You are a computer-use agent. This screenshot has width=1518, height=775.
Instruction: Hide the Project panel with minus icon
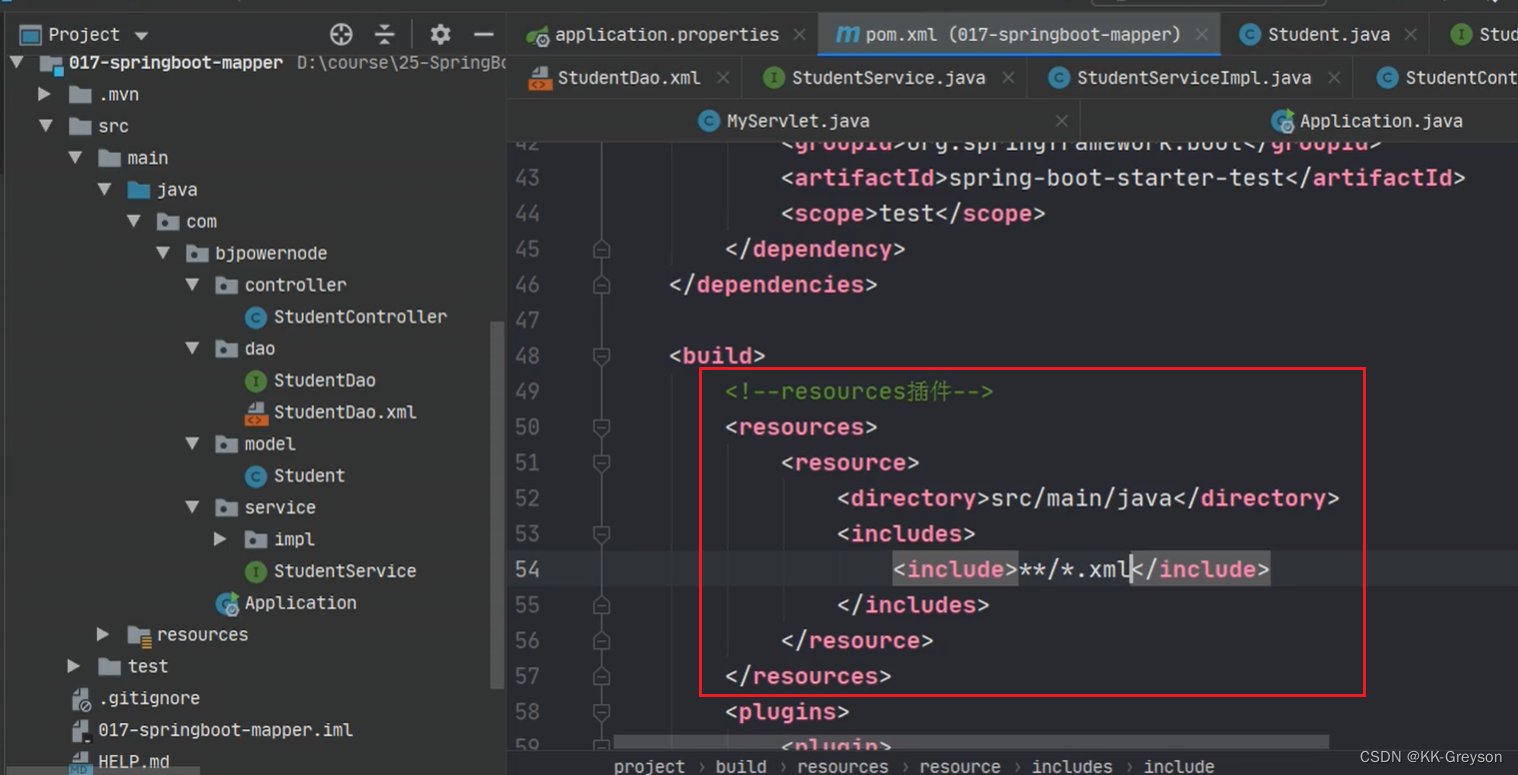tap(484, 34)
